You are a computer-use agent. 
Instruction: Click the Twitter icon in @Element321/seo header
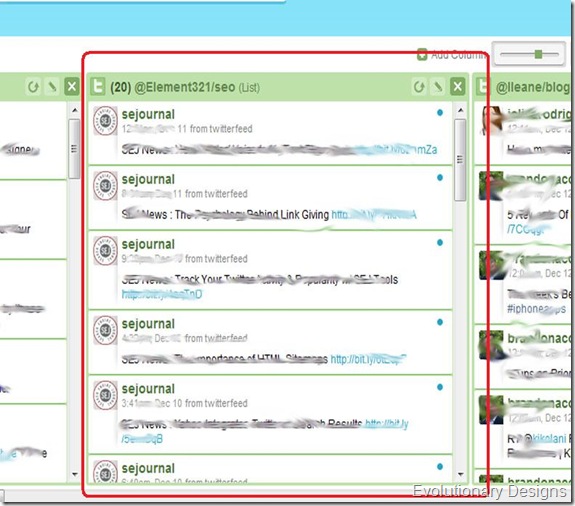[98, 87]
